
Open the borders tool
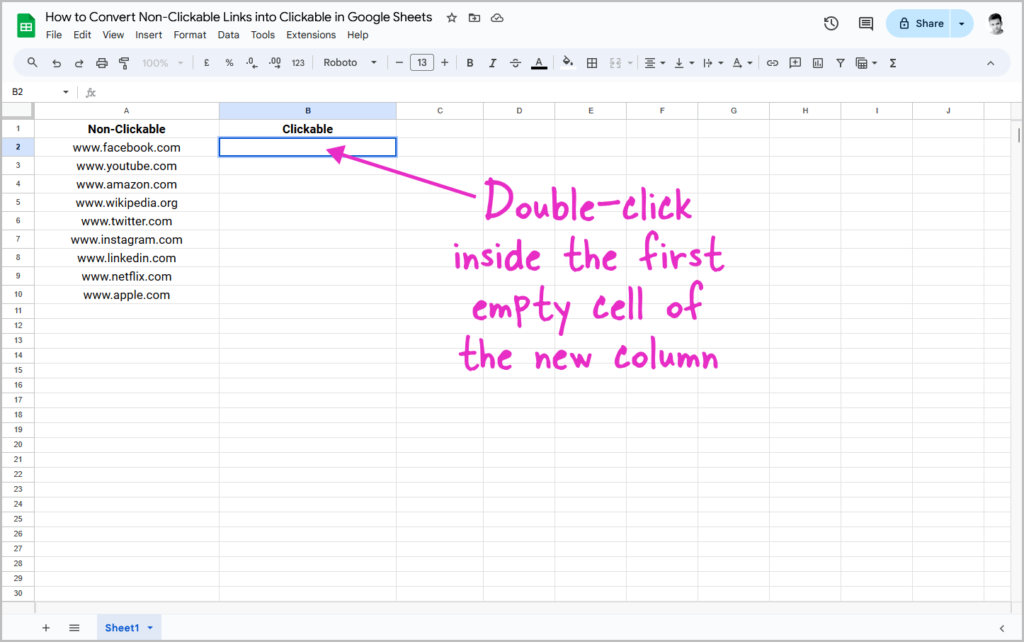pyautogui.click(x=592, y=63)
